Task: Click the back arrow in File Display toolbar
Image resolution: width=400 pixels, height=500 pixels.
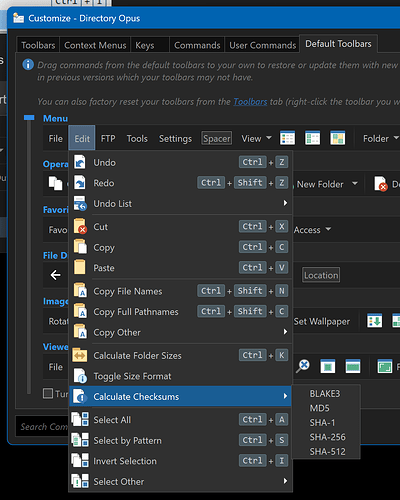Action: coord(55,275)
